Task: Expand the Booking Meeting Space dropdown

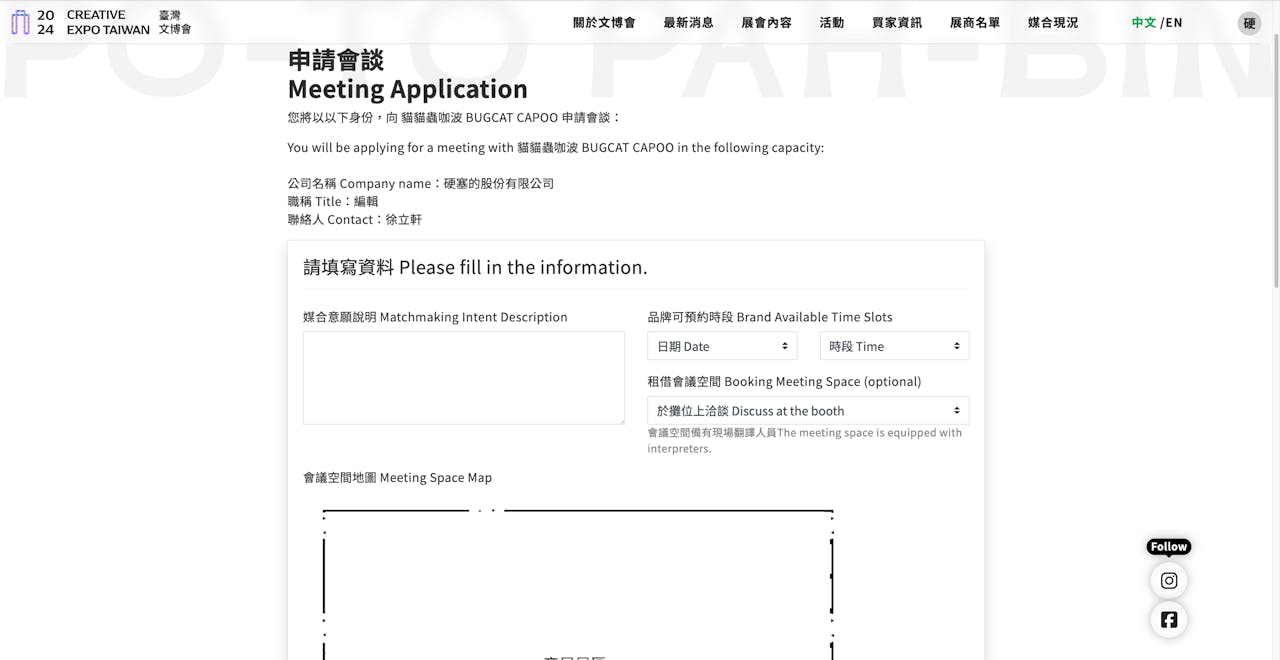Action: pyautogui.click(x=808, y=410)
